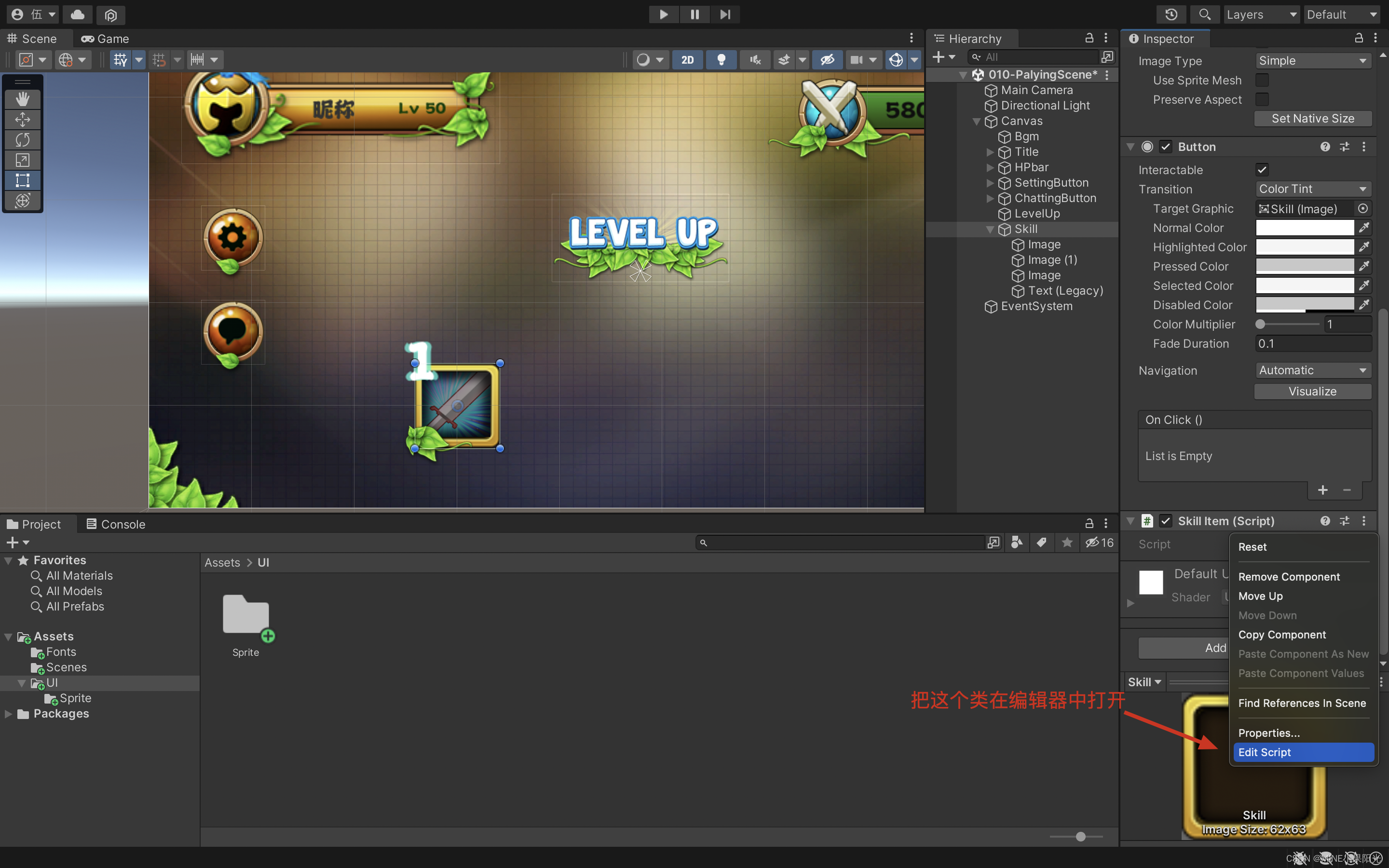Image resolution: width=1389 pixels, height=868 pixels.
Task: Disable Skill Item script checkbox
Action: (x=1165, y=521)
